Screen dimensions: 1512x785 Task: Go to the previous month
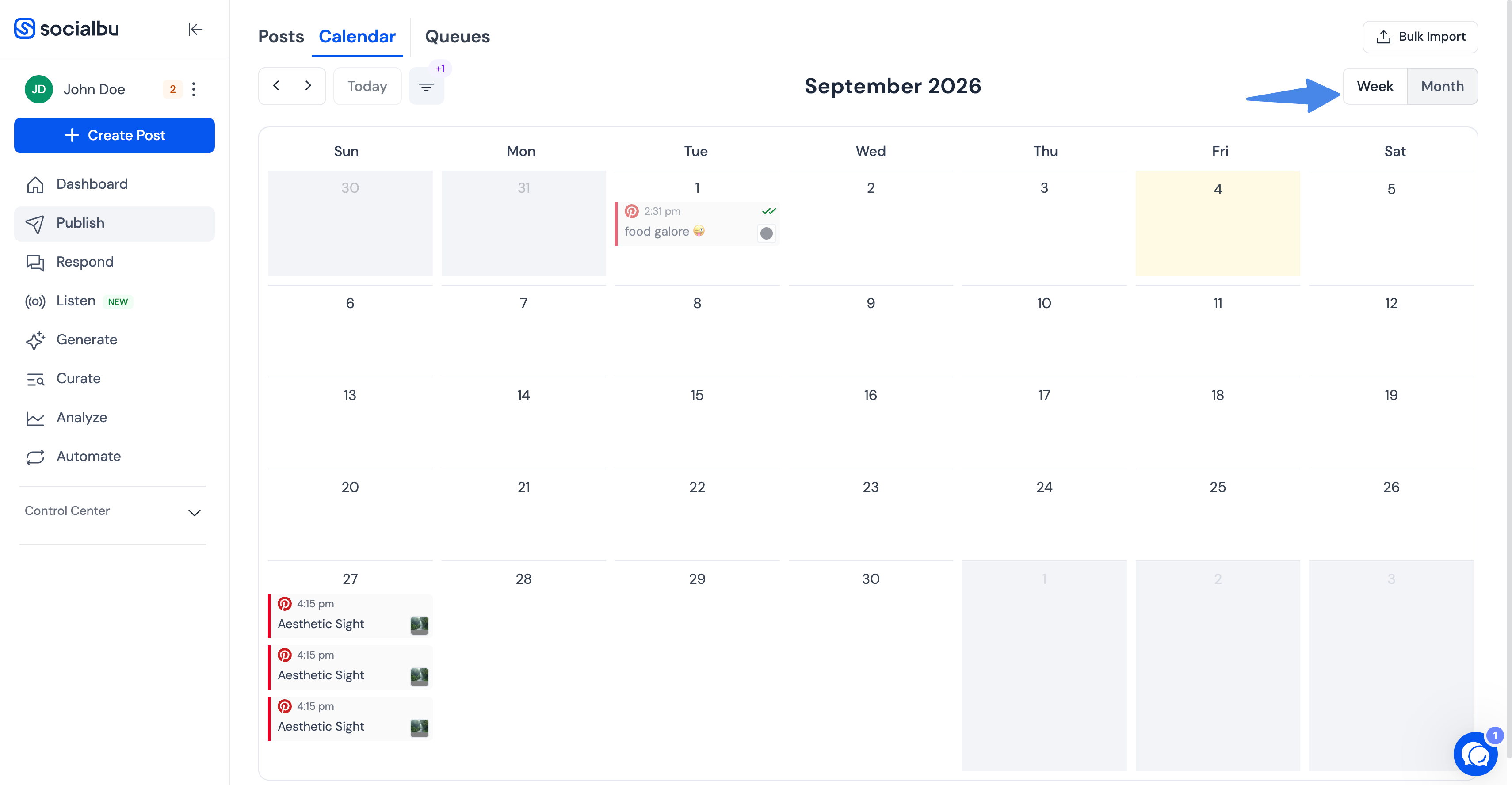pos(276,86)
